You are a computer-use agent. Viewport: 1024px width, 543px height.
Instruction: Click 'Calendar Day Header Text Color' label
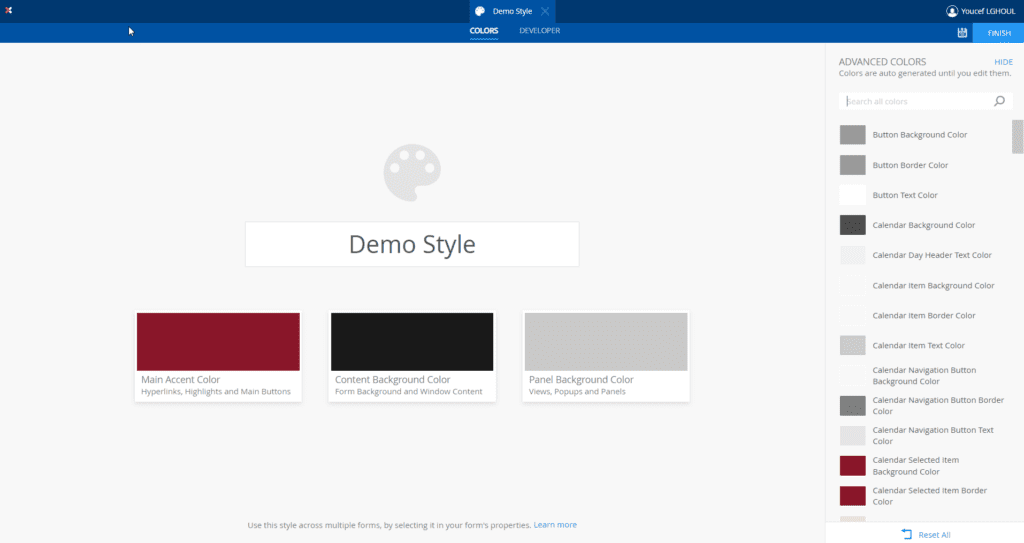click(932, 255)
